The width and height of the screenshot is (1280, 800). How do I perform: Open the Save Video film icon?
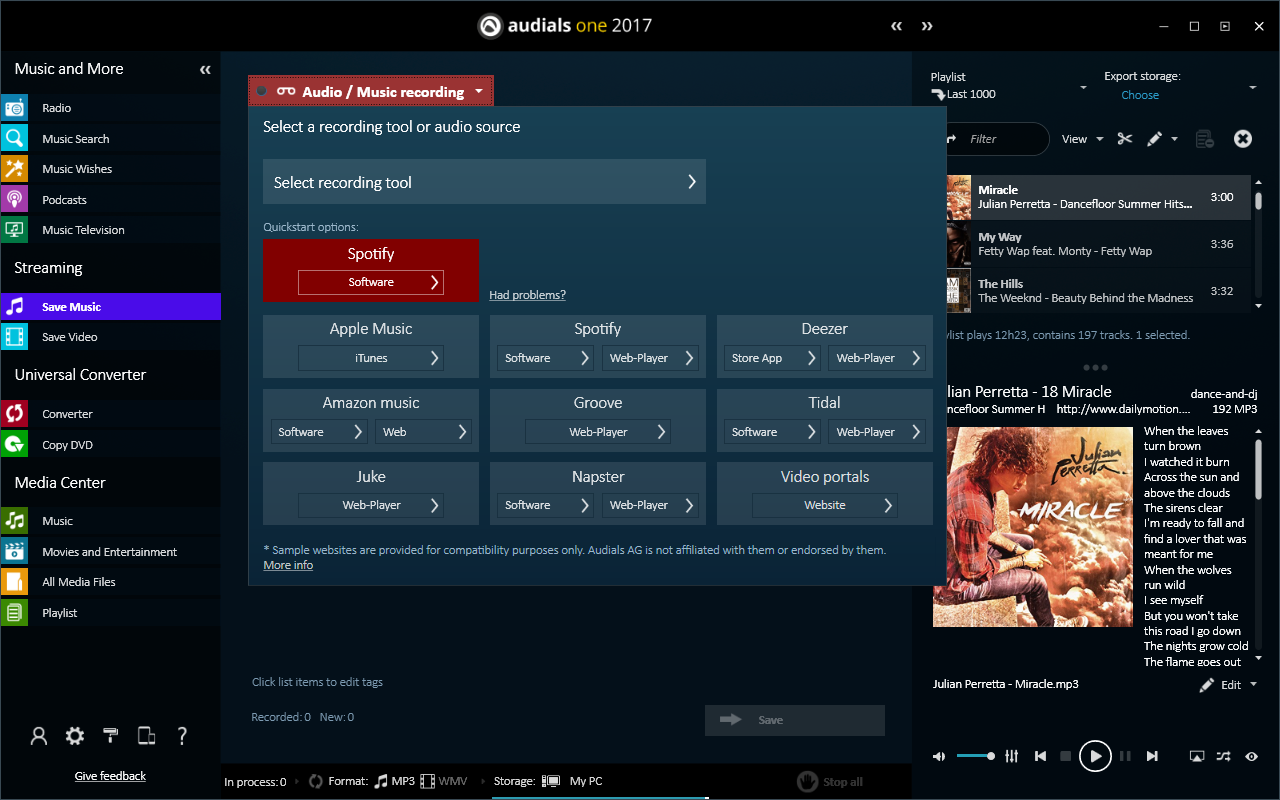coord(14,337)
